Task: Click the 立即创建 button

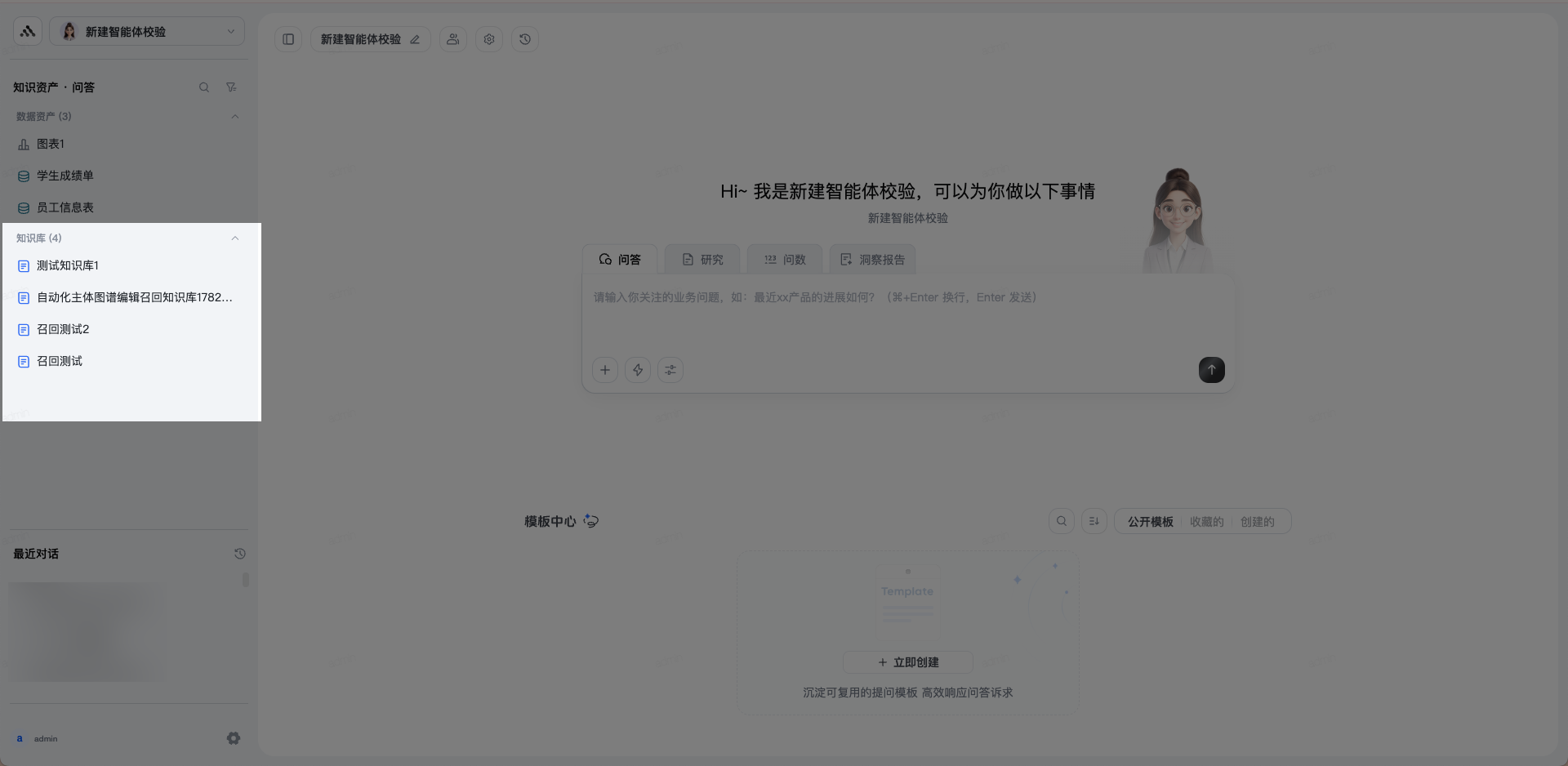Action: pyautogui.click(x=908, y=662)
